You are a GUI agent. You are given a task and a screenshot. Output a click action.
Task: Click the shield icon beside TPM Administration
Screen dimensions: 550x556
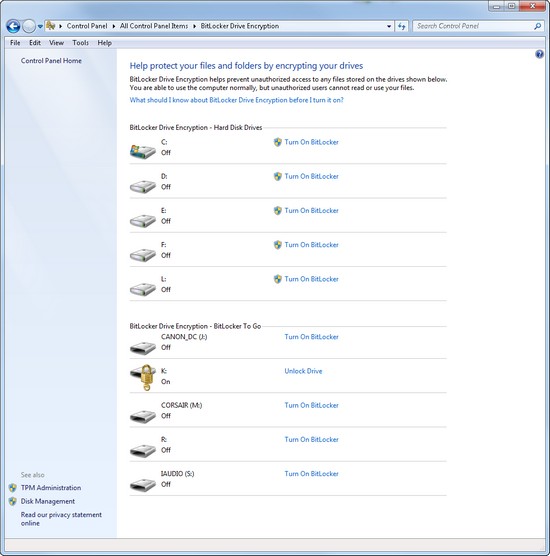point(13,488)
